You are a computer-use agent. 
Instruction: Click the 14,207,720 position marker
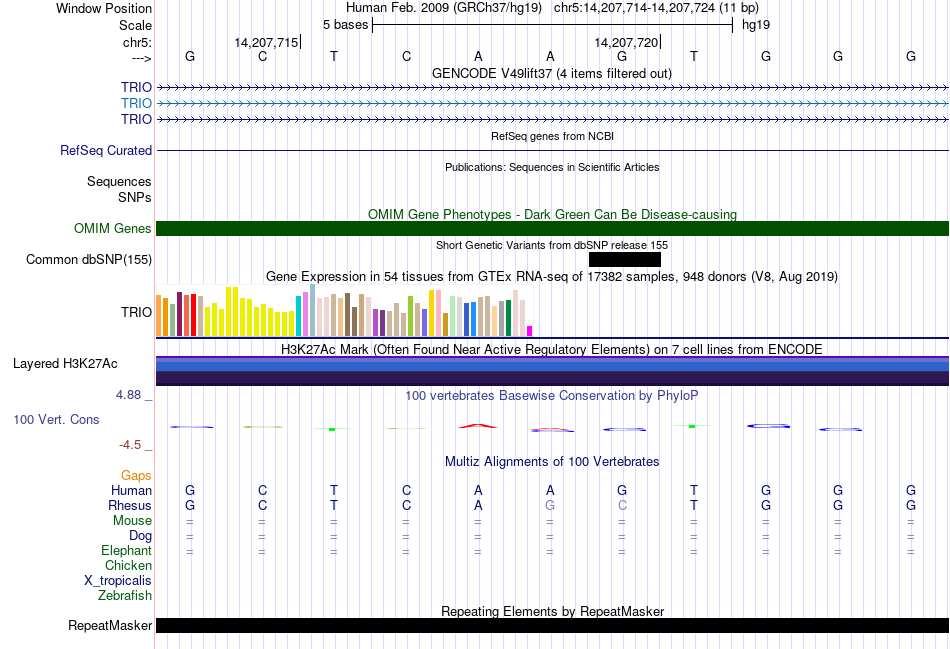(x=626, y=42)
